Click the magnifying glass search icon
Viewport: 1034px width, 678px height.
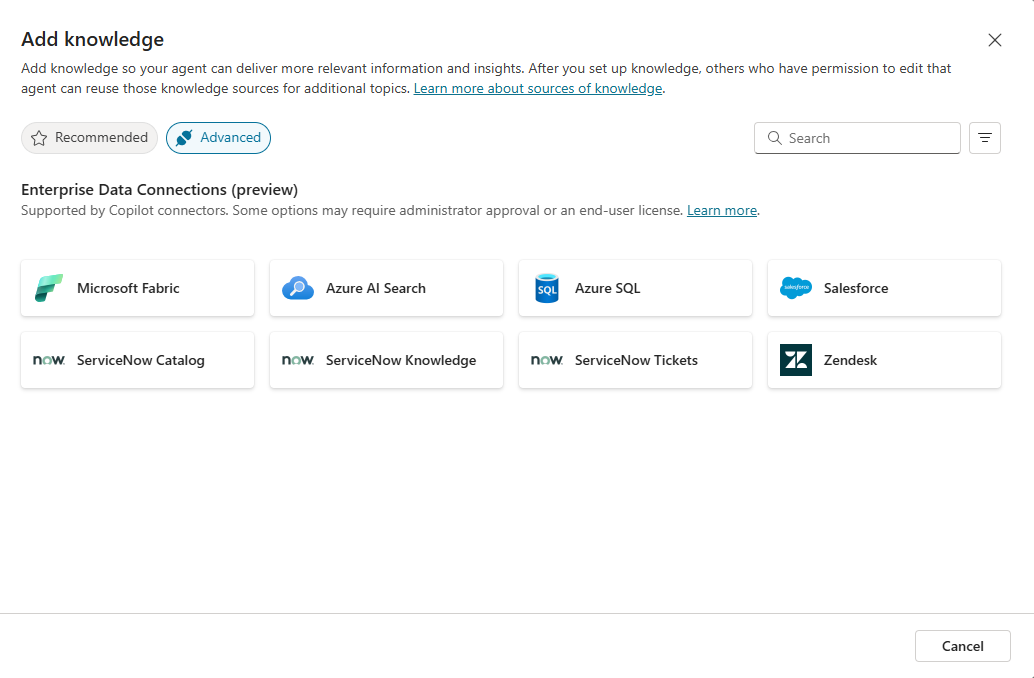[775, 138]
